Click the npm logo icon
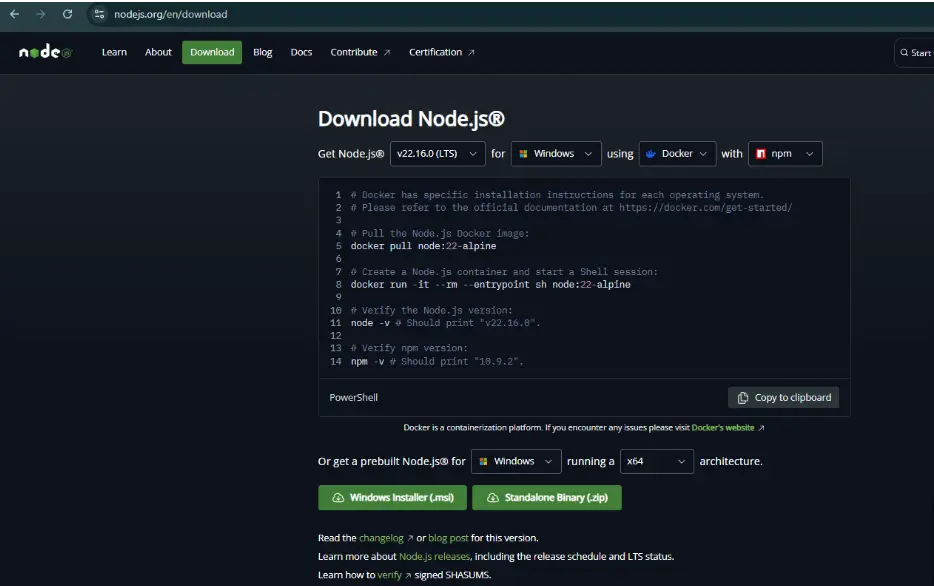The image size is (934, 586). pos(761,154)
